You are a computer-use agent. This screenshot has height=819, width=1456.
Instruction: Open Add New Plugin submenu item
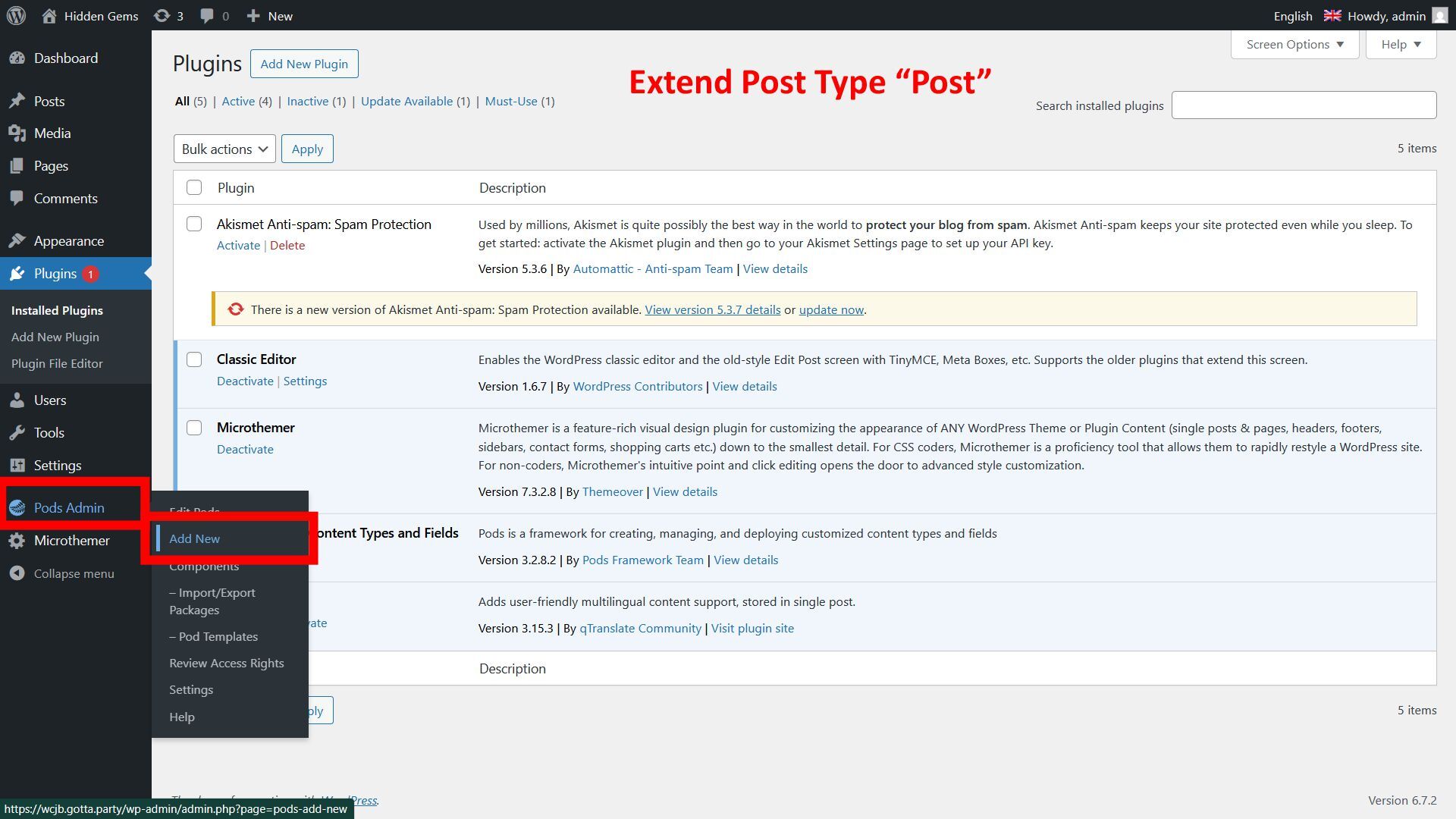pos(55,337)
